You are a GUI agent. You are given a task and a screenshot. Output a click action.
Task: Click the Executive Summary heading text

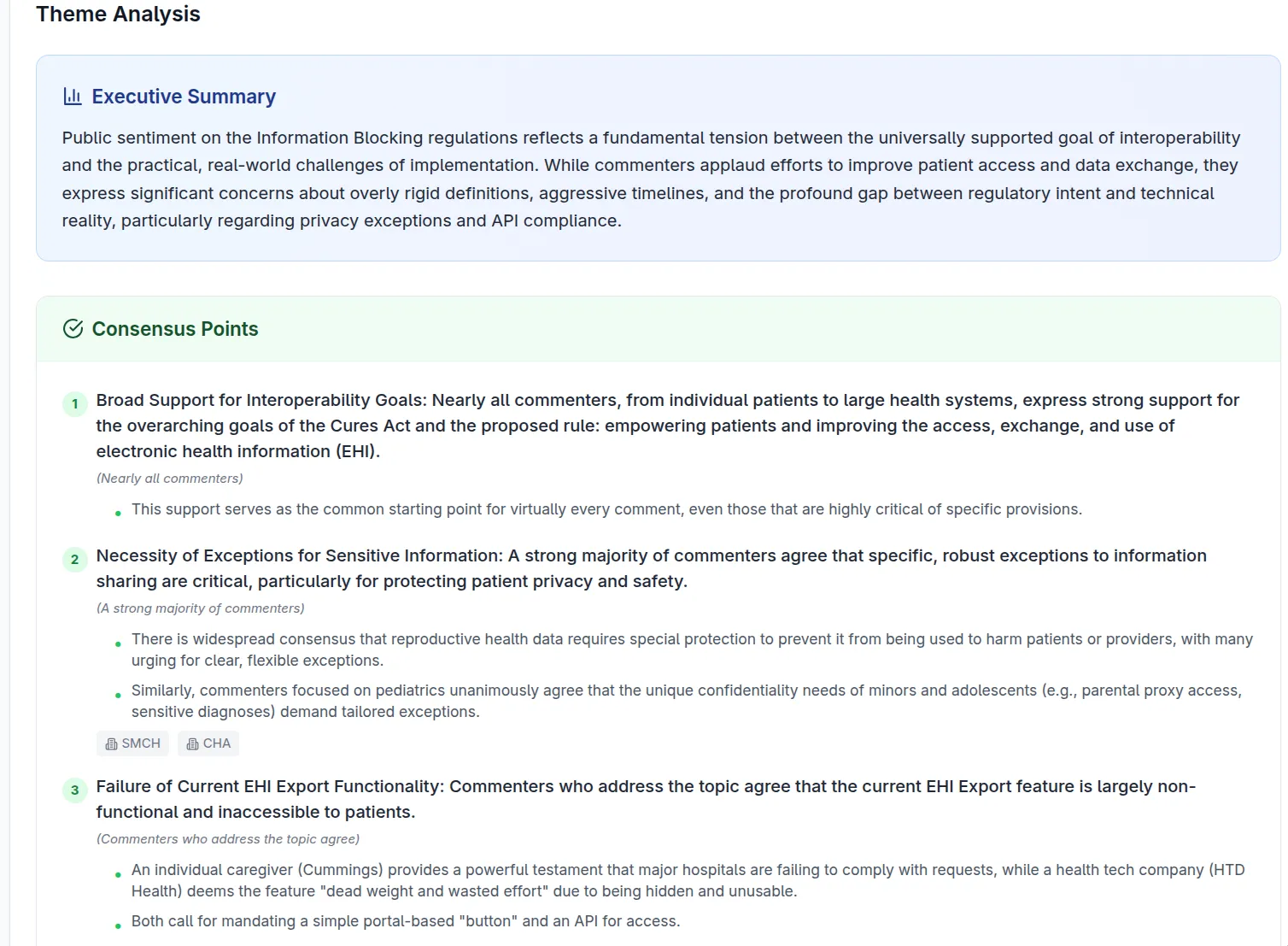point(184,97)
